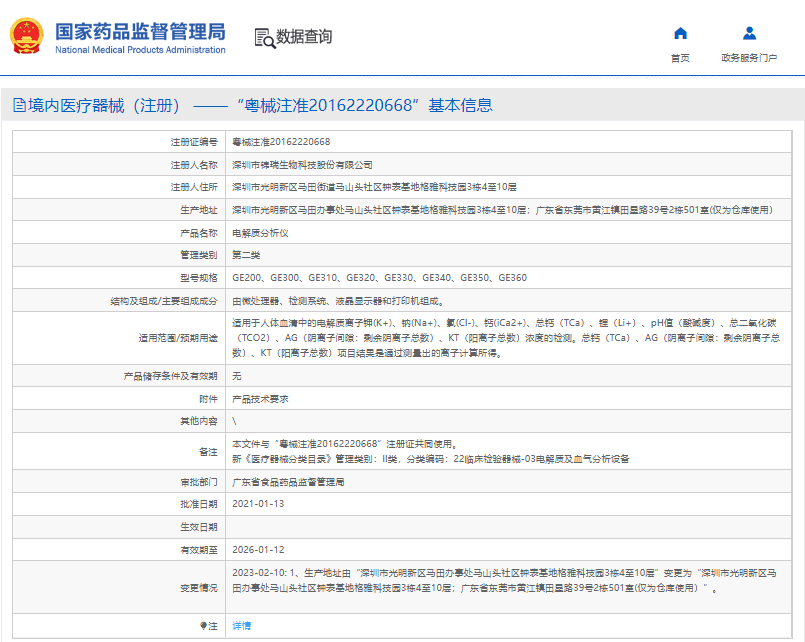Open the 数据查询 search icon
This screenshot has height=642, width=805.
[x=265, y=38]
